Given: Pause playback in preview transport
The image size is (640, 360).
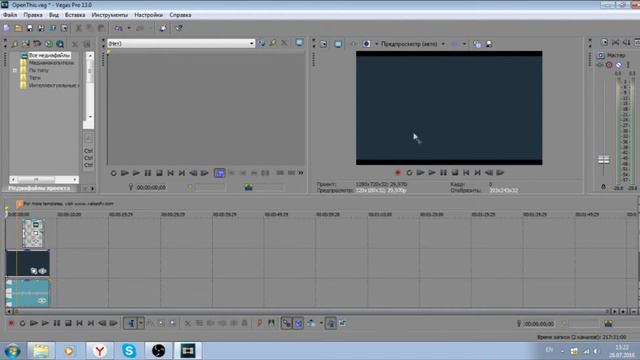Looking at the screenshot, I should [x=443, y=173].
